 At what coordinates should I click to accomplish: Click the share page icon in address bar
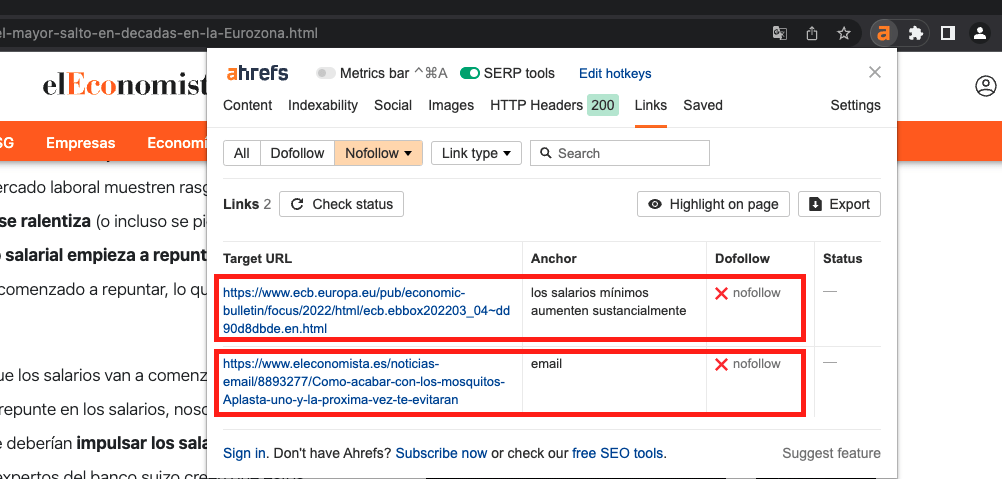point(812,33)
